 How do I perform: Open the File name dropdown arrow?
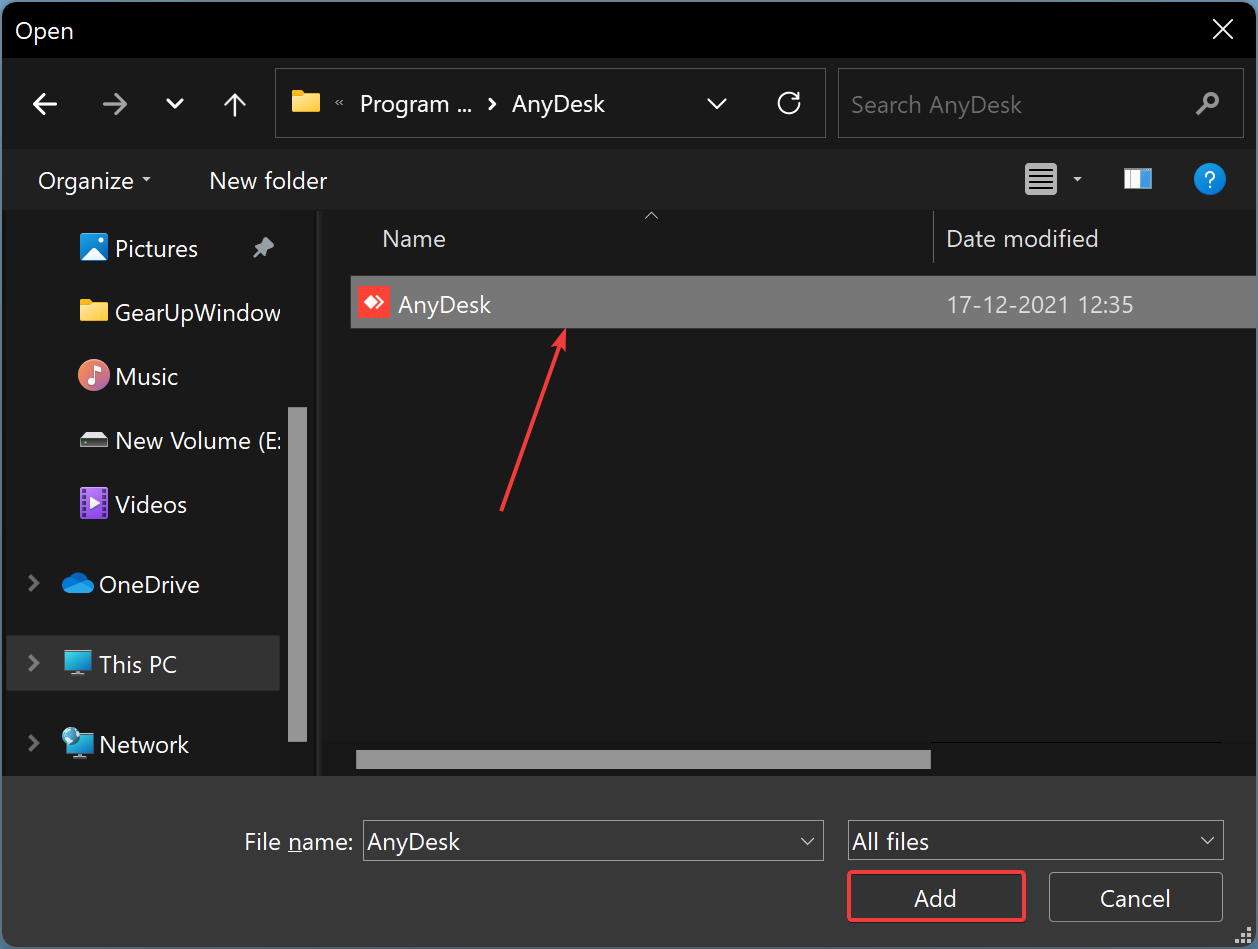(808, 841)
